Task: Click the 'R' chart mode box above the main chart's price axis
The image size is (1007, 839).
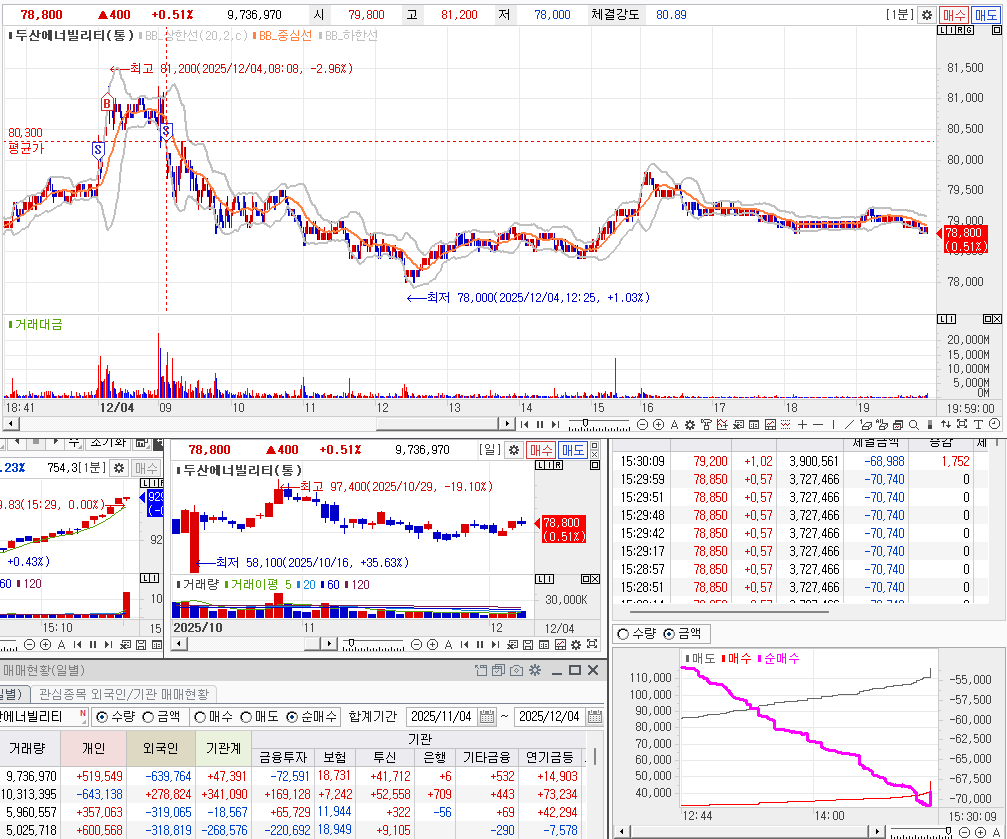Action: [961, 30]
